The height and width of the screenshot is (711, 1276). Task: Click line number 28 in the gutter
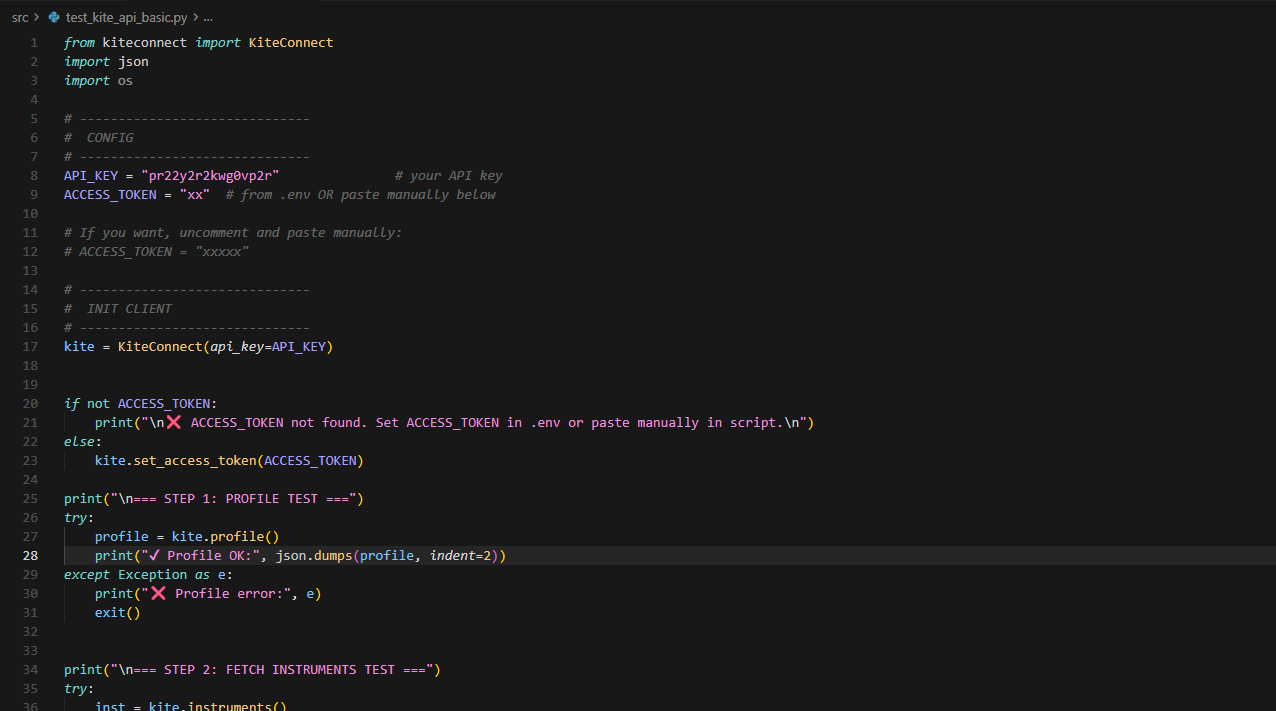click(31, 556)
